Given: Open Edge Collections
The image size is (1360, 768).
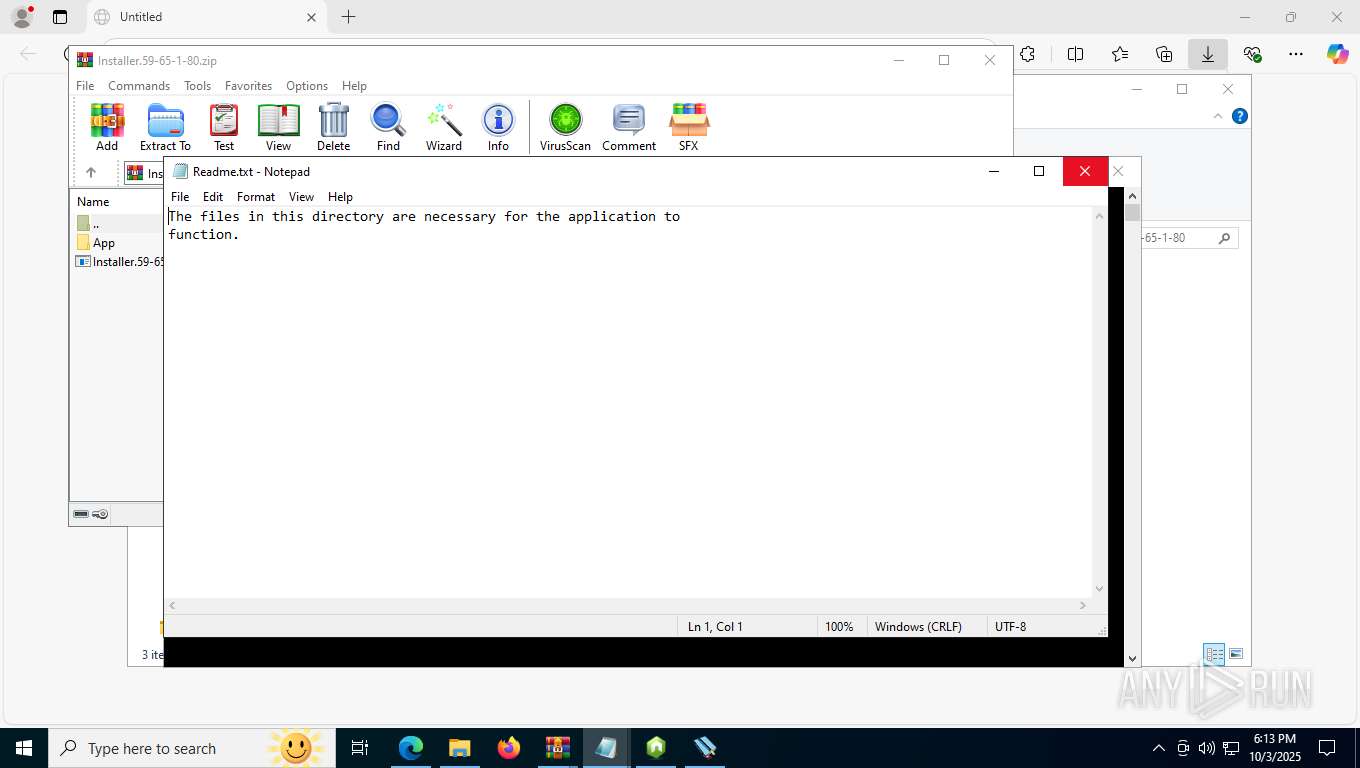Looking at the screenshot, I should pos(1164,54).
